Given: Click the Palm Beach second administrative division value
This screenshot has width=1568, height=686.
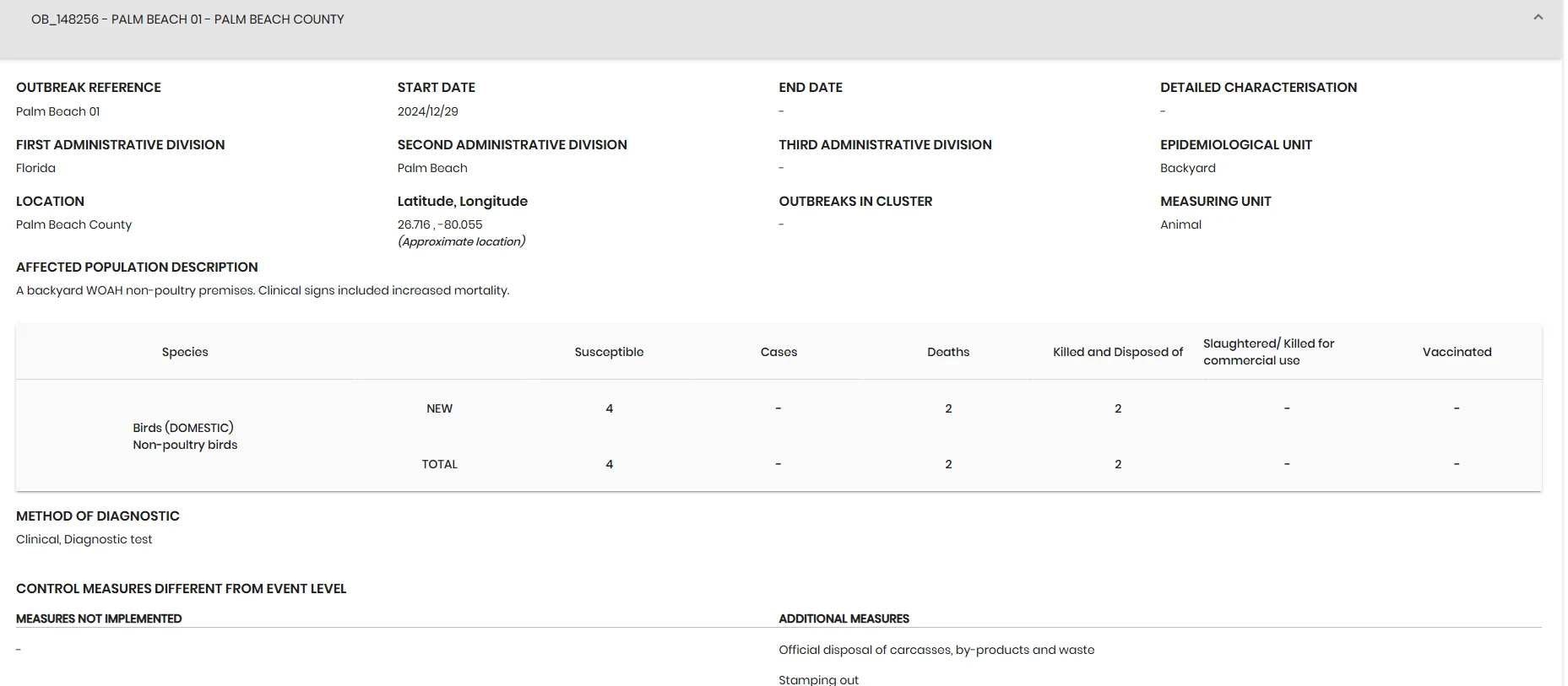Looking at the screenshot, I should (x=432, y=168).
